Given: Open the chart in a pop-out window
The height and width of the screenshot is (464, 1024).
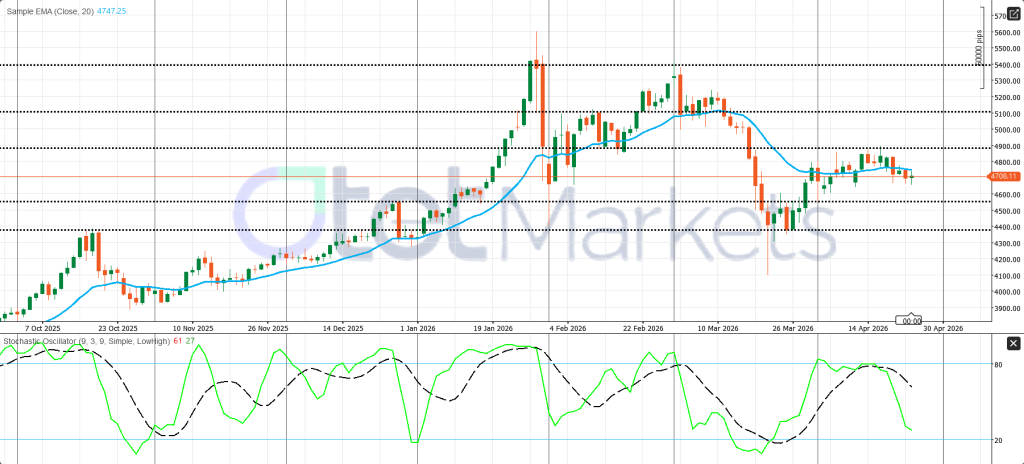Looking at the screenshot, I should (1012, 13).
